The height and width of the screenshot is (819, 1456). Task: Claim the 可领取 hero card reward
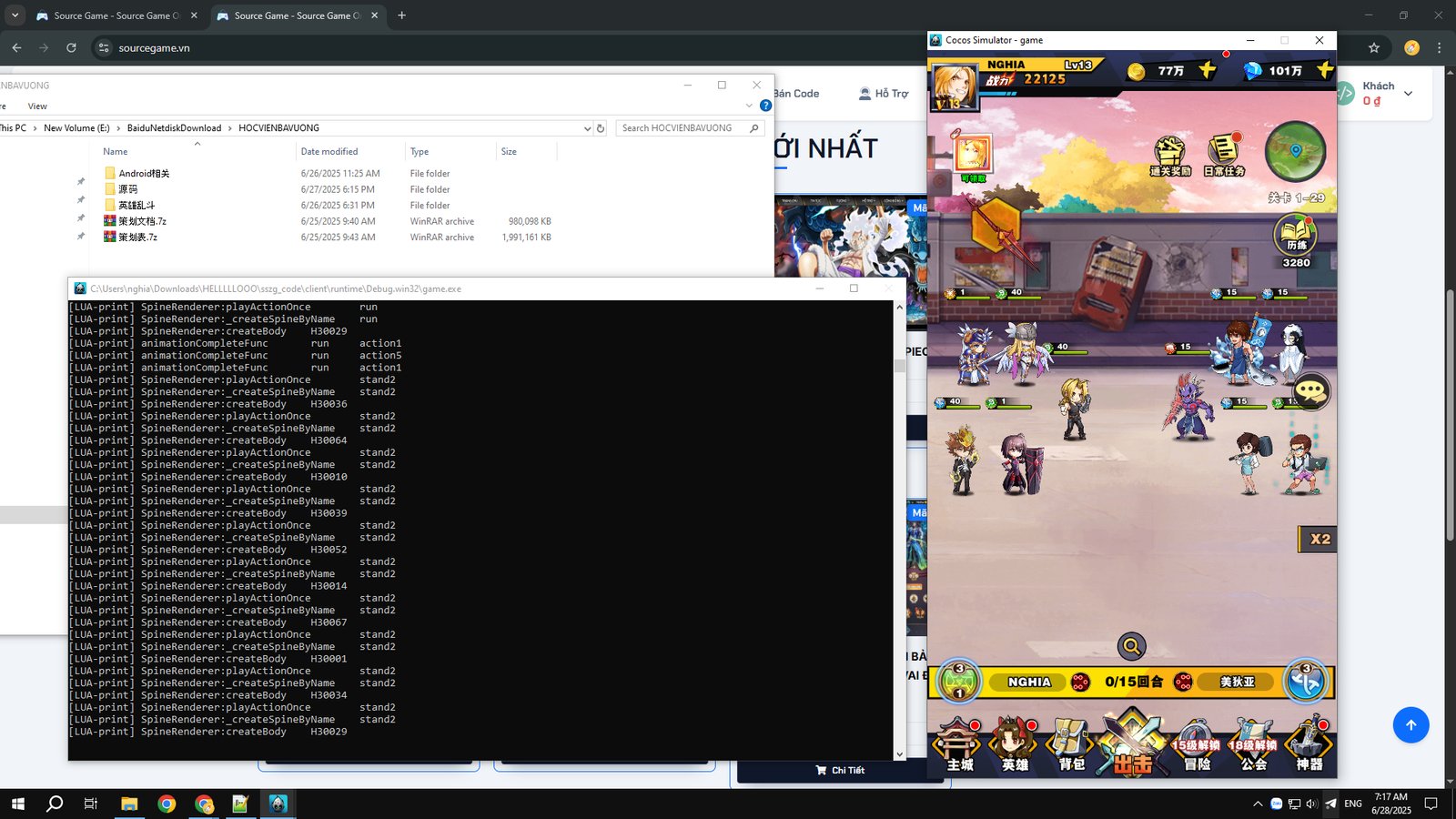pyautogui.click(x=973, y=157)
